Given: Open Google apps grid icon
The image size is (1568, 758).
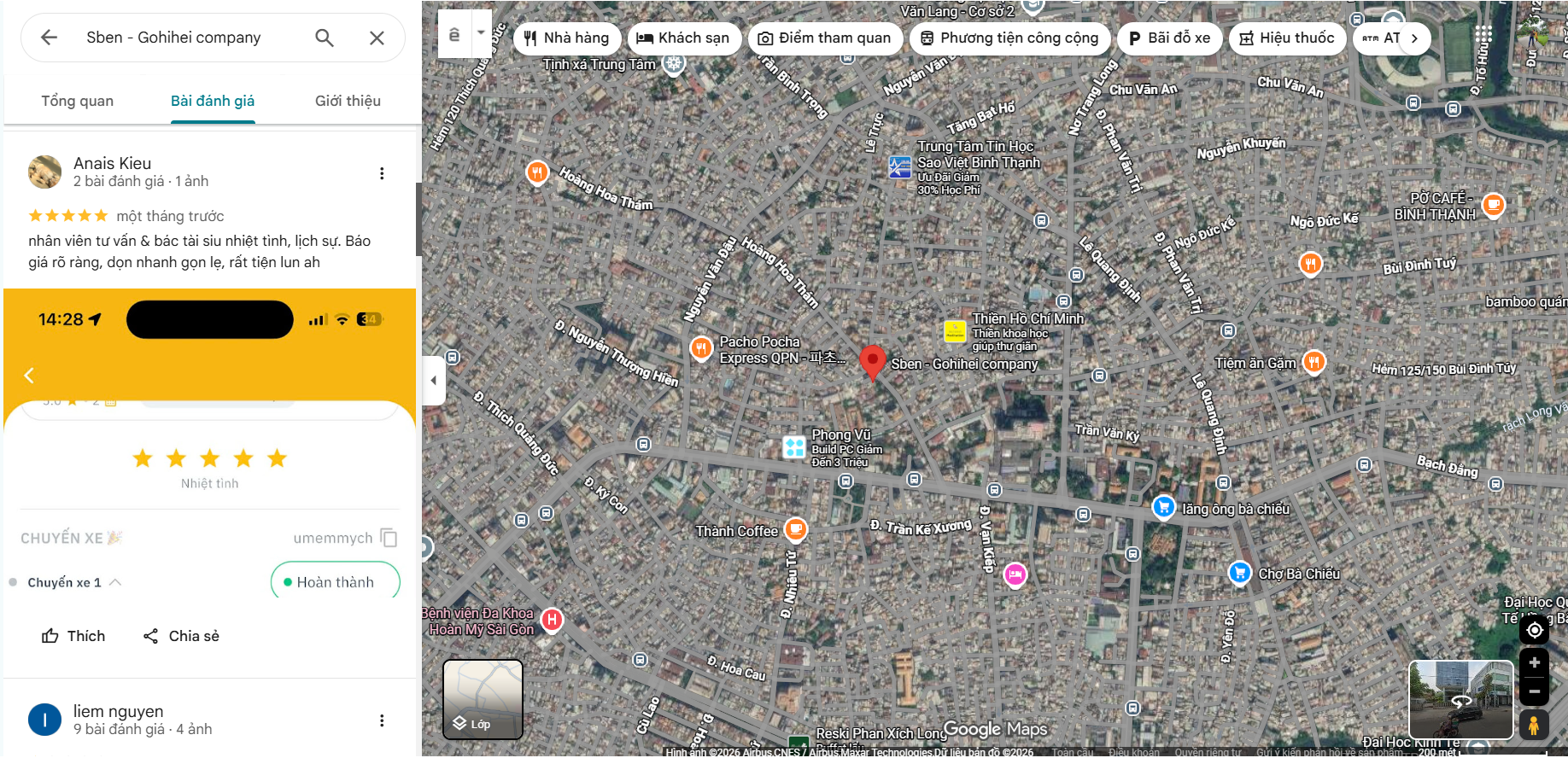Looking at the screenshot, I should (1483, 34).
